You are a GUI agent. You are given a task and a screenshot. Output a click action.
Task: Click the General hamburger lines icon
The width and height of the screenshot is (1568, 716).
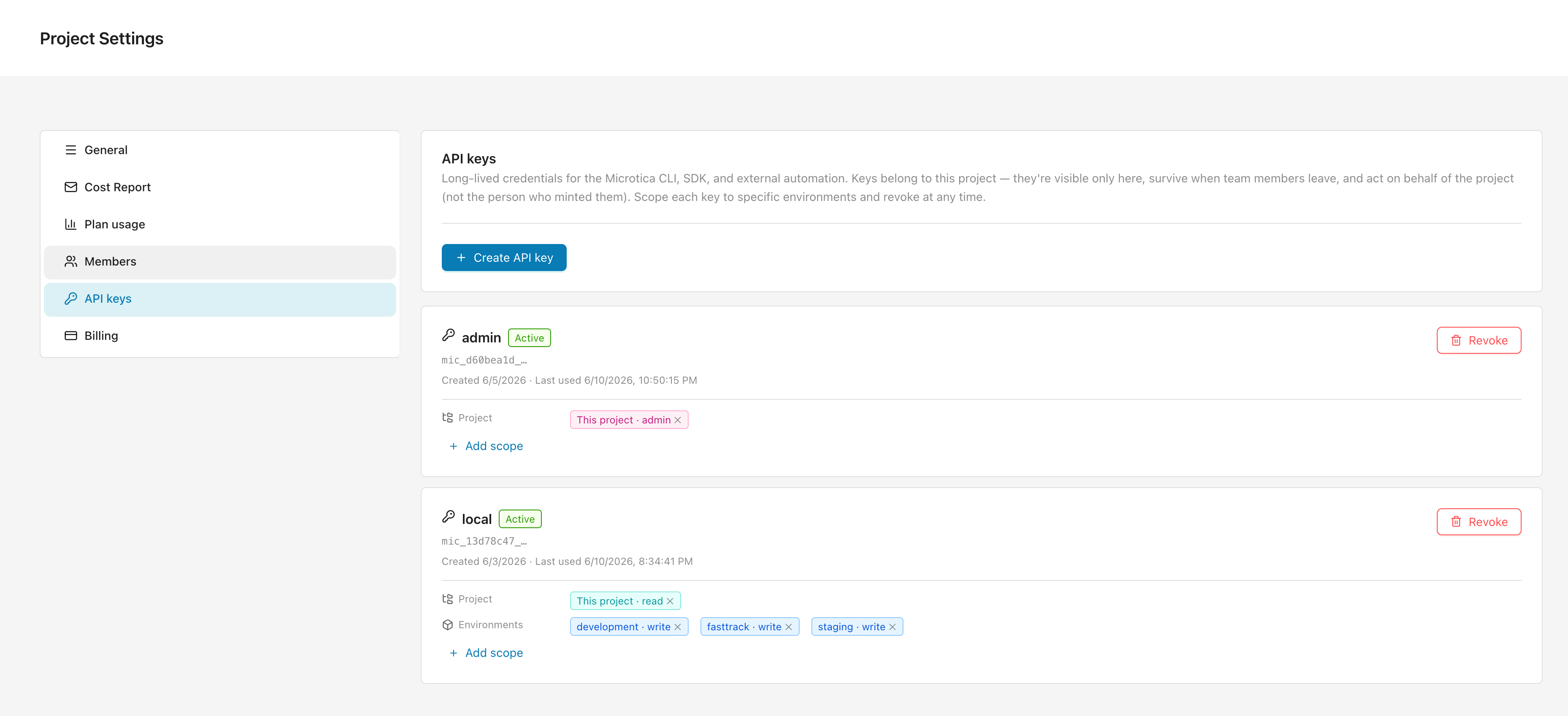[70, 150]
